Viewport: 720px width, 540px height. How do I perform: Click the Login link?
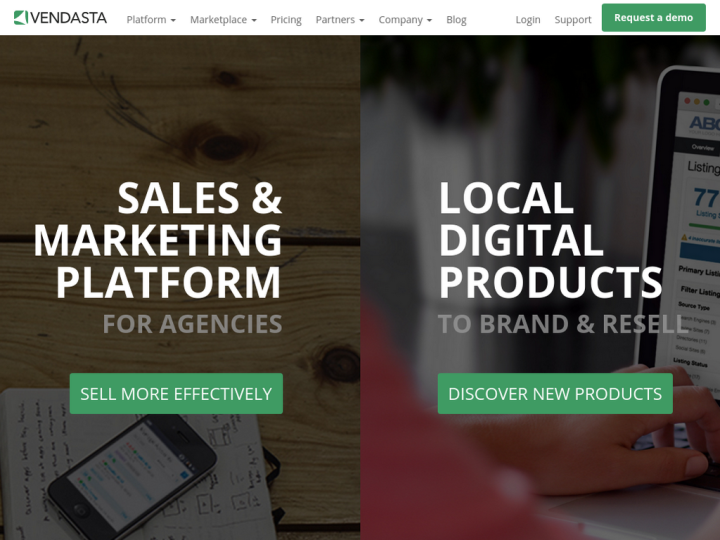[x=528, y=20]
